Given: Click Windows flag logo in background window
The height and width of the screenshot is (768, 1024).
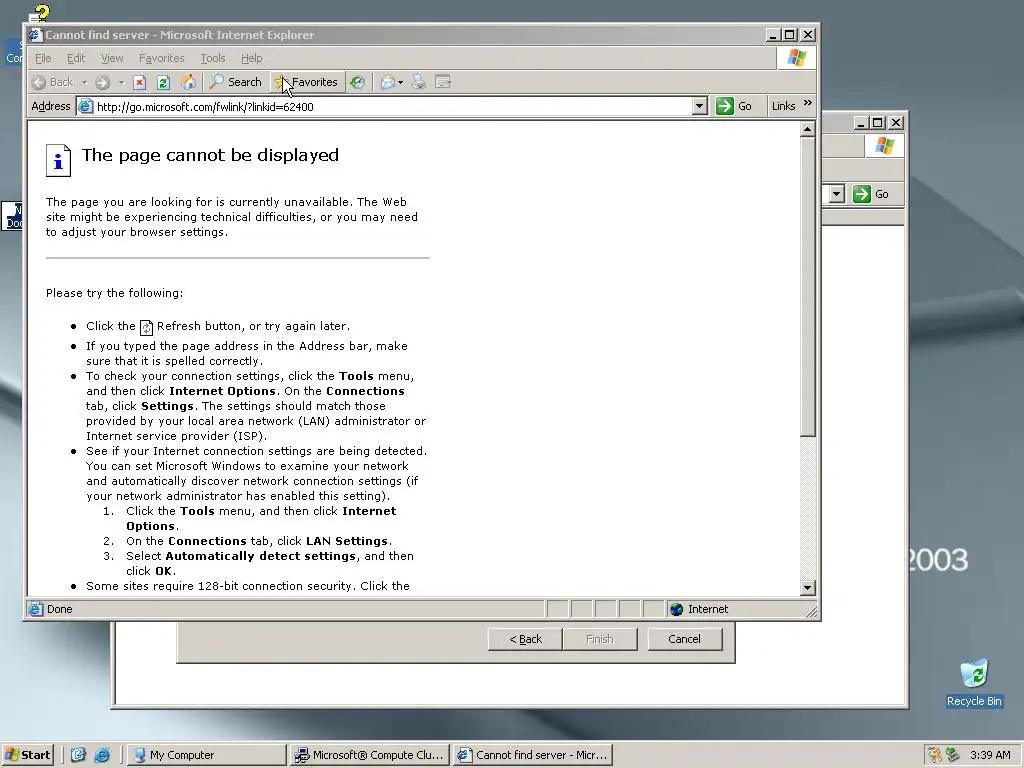Looking at the screenshot, I should click(884, 146).
